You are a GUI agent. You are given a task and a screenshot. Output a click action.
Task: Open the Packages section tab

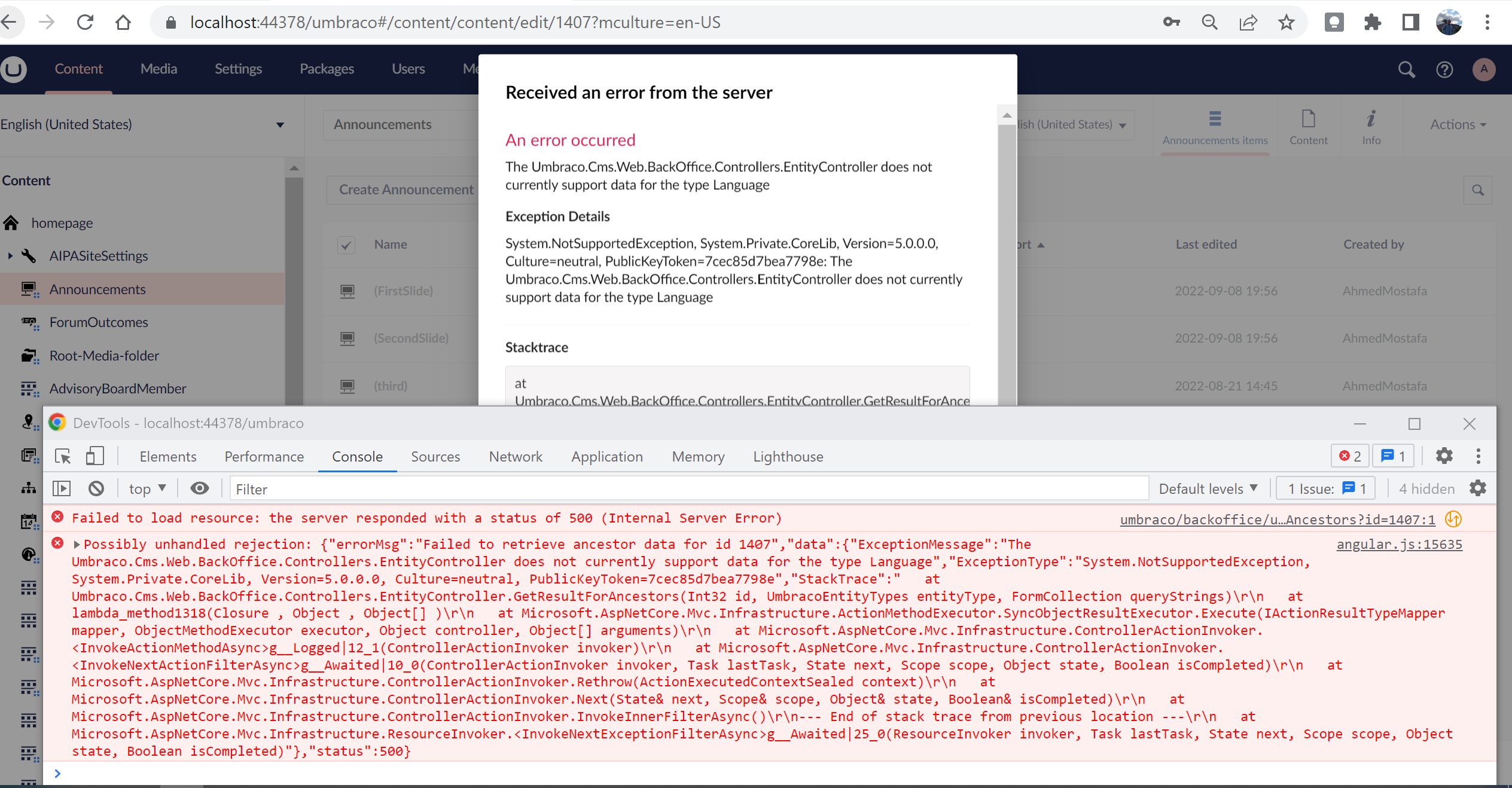click(327, 69)
